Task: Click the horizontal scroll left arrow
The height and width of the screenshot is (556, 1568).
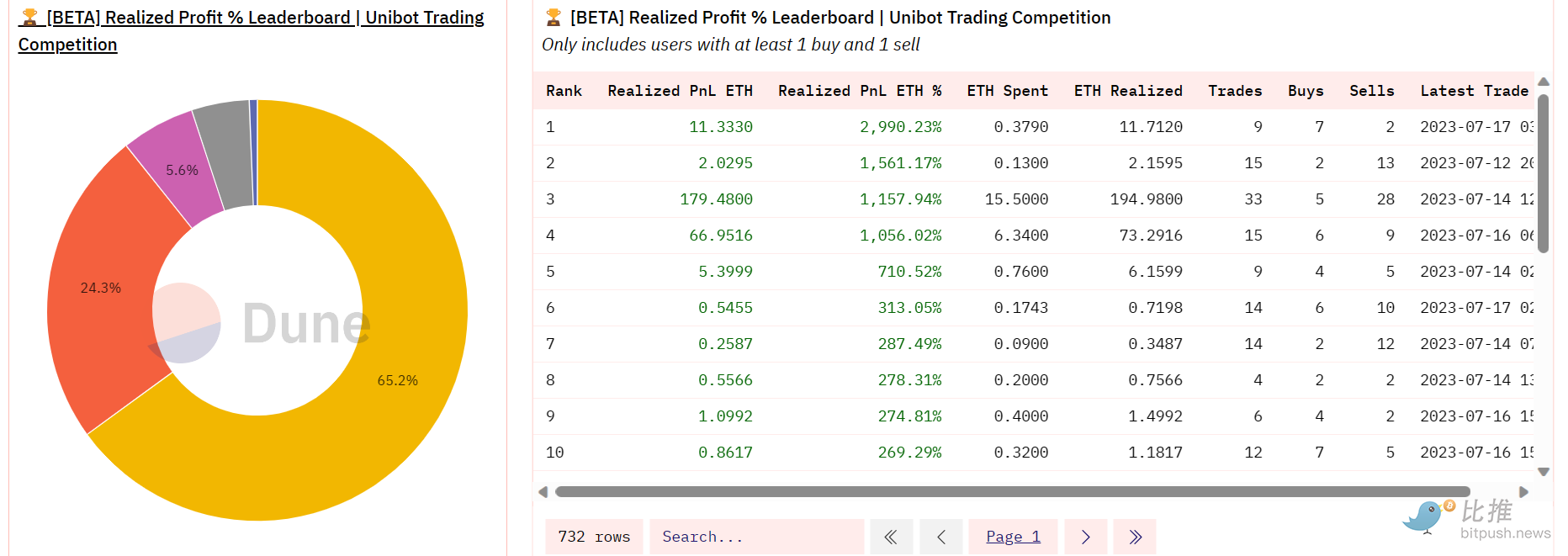Action: tap(543, 492)
